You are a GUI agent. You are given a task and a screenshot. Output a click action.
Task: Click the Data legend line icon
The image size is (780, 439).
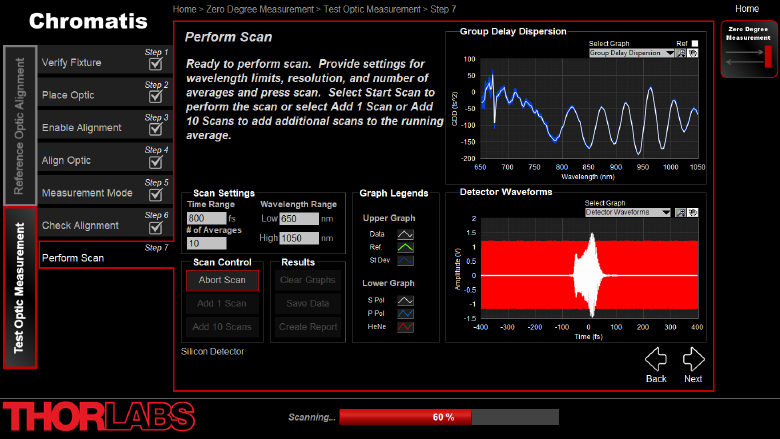(x=406, y=234)
